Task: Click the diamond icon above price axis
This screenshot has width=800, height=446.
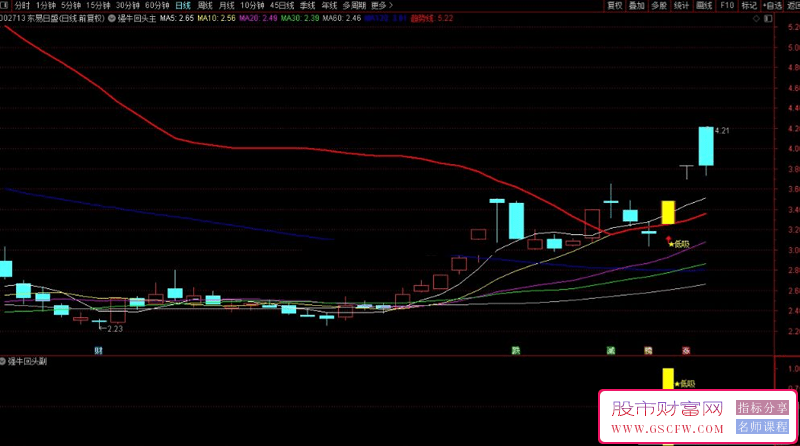Action: click(x=756, y=18)
